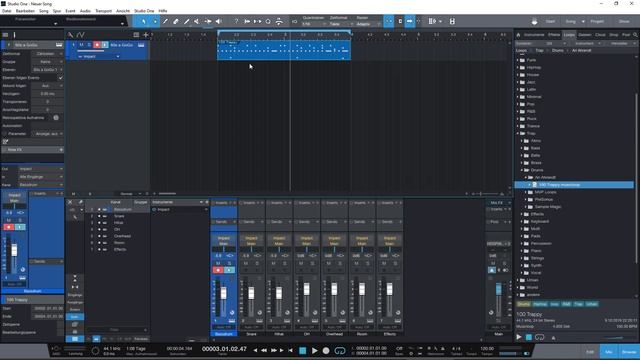
Task: Open the Datei menu
Action: point(7,11)
